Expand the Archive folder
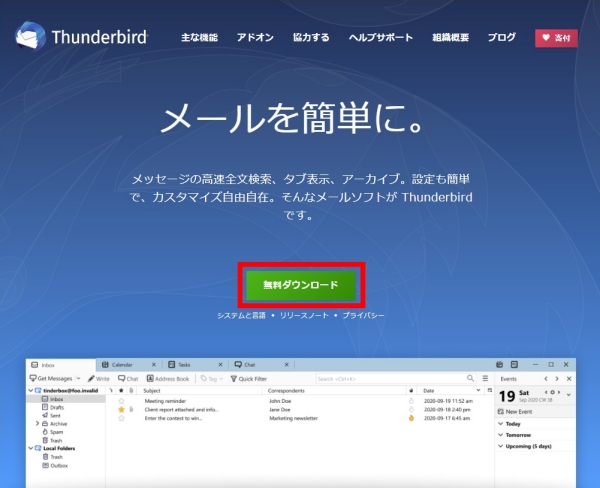Viewport: 600px width, 488px height. click(x=37, y=423)
